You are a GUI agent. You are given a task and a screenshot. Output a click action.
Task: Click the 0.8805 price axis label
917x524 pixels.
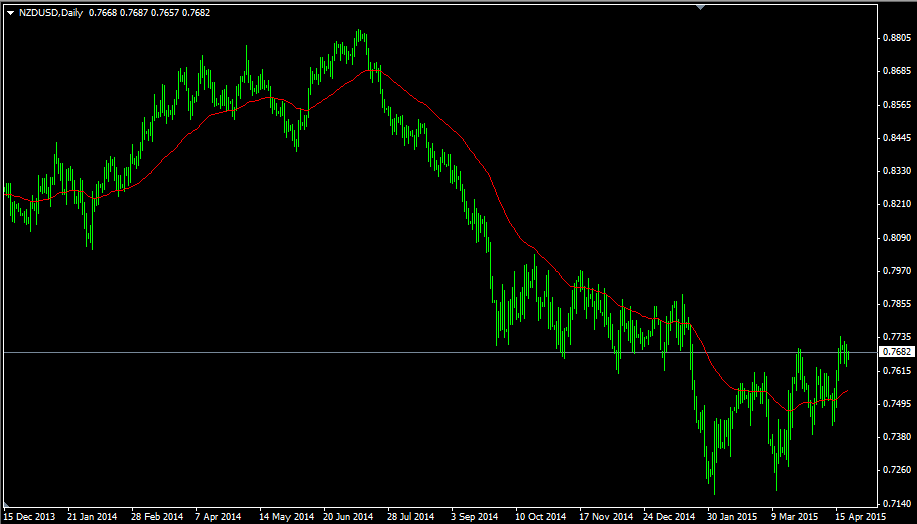[x=897, y=38]
